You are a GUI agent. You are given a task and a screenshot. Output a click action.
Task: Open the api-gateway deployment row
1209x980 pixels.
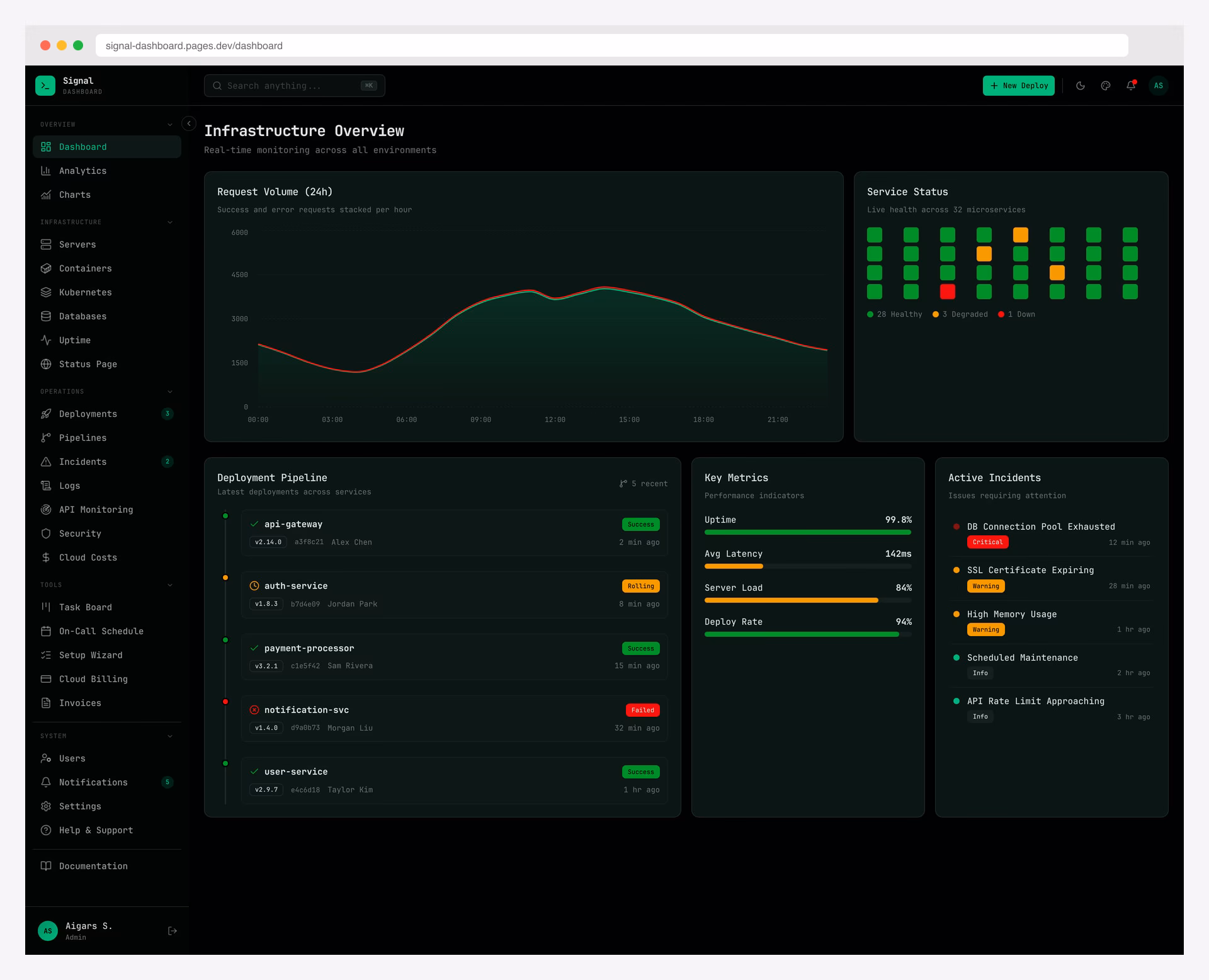coord(455,533)
